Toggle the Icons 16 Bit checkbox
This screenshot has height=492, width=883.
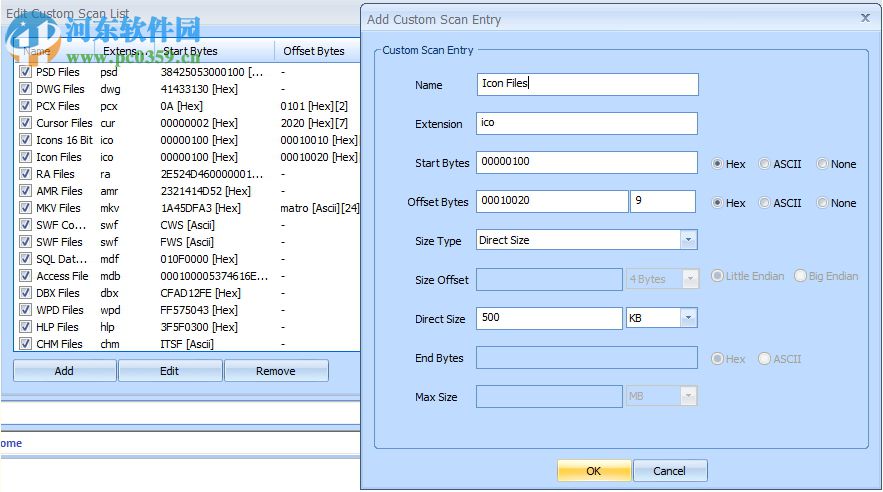25,140
